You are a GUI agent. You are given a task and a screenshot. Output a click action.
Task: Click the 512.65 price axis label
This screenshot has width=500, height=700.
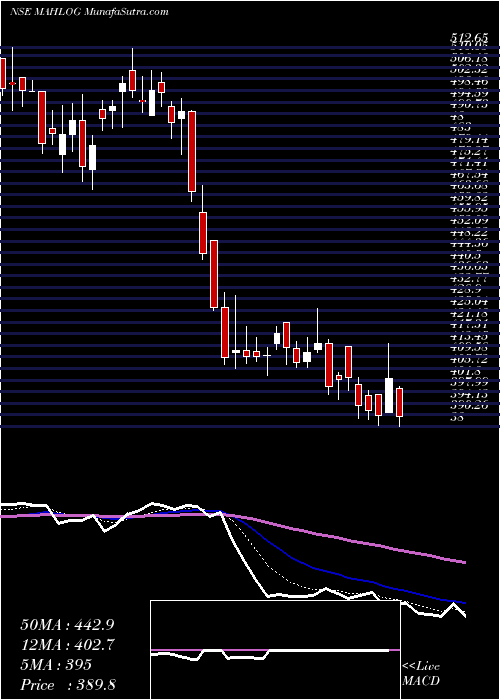[468, 39]
